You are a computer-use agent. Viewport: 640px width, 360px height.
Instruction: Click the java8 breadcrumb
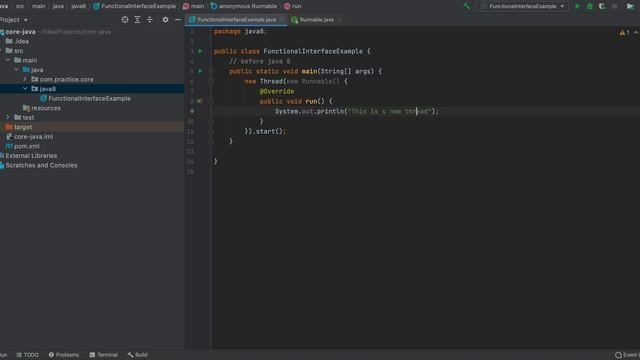(78, 6)
